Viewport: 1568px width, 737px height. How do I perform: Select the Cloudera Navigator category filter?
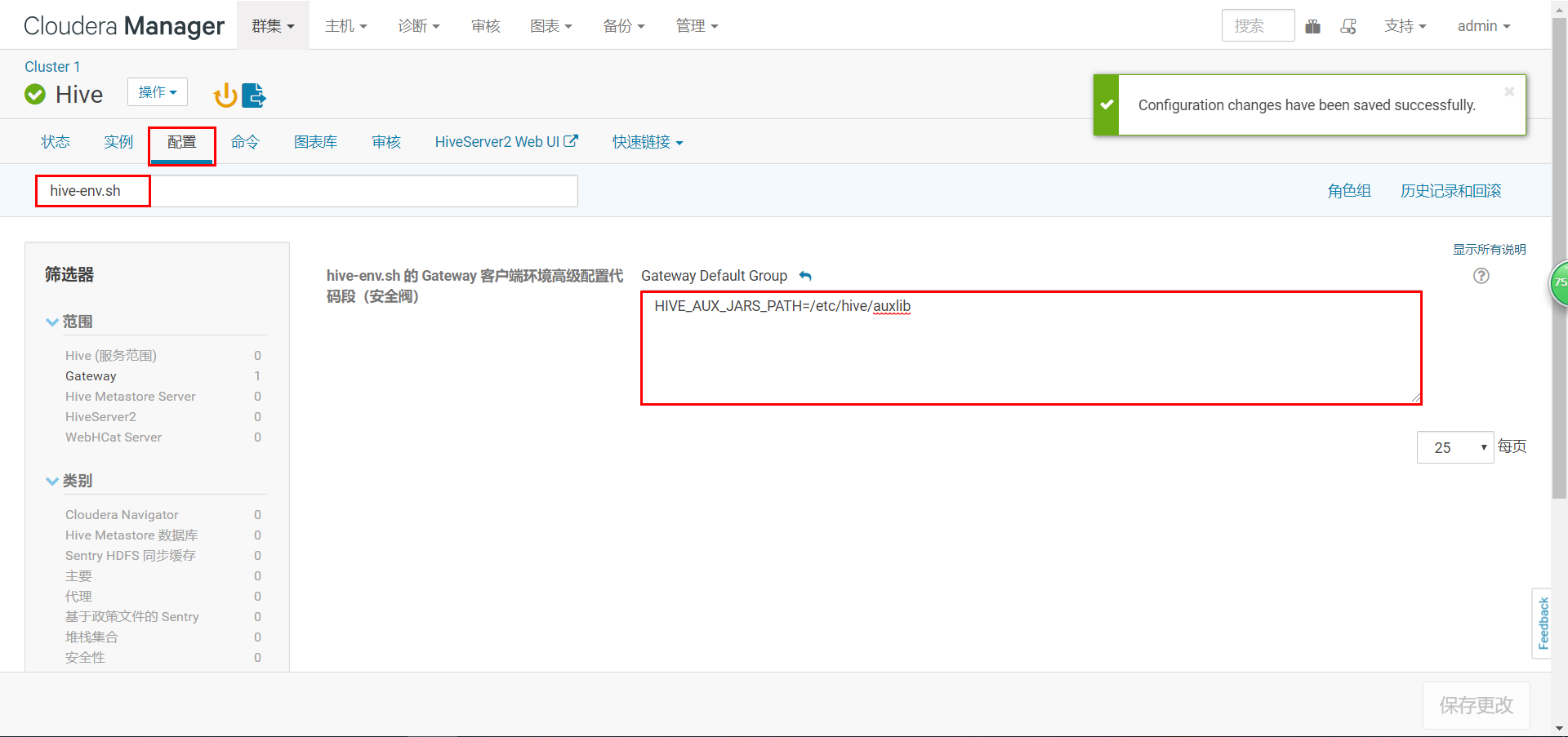tap(122, 514)
